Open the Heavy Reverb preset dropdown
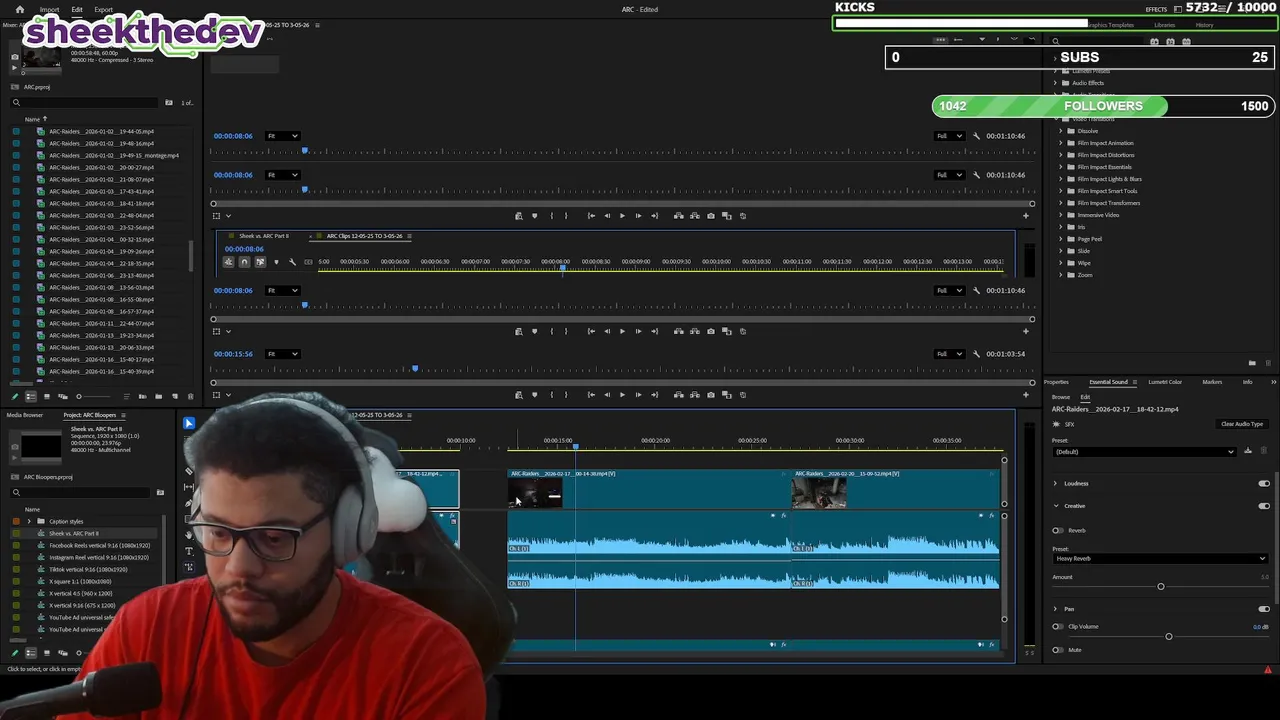1280x720 pixels. coord(1160,559)
